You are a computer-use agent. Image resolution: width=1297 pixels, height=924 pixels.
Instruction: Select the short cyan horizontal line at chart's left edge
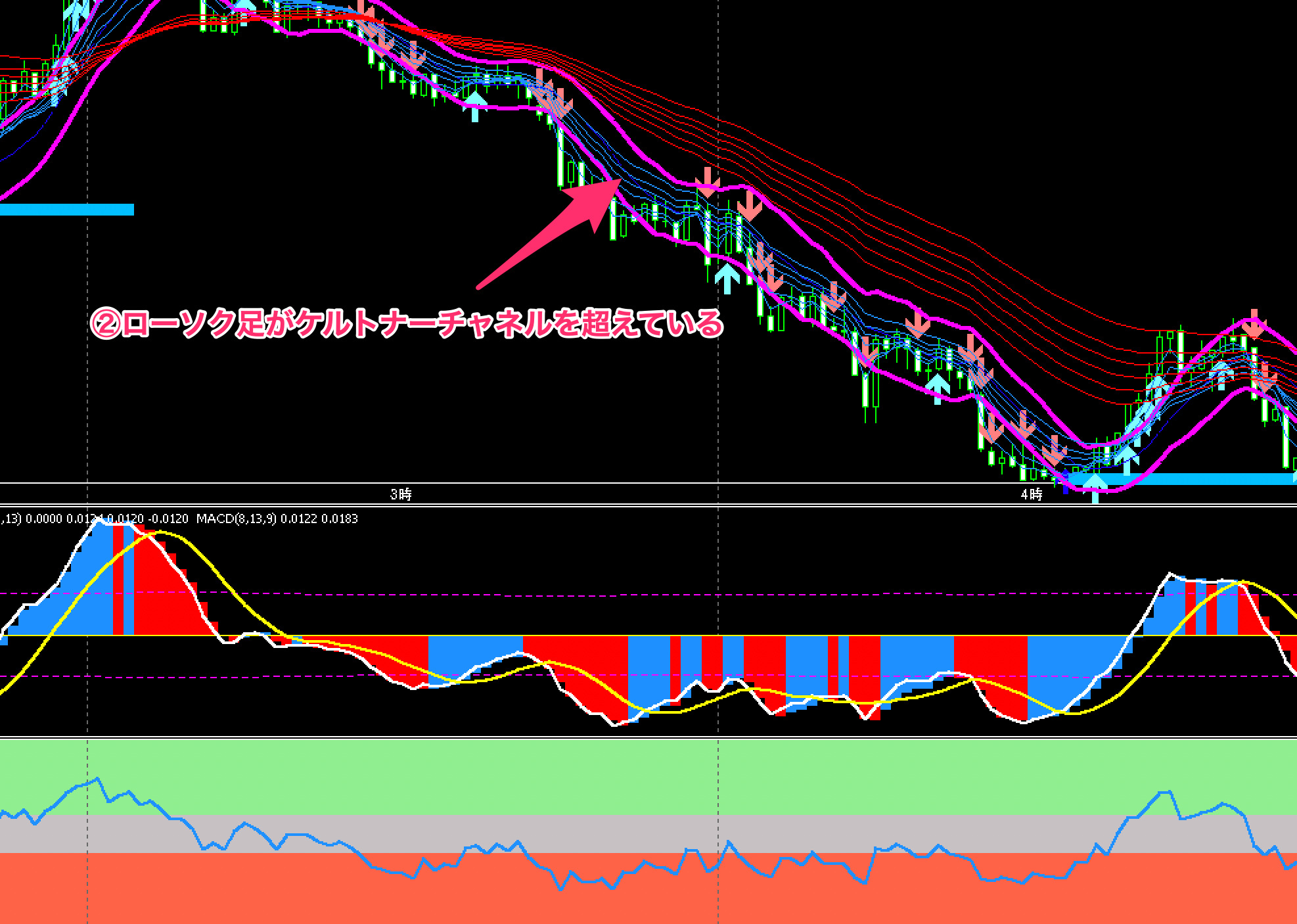pyautogui.click(x=66, y=210)
